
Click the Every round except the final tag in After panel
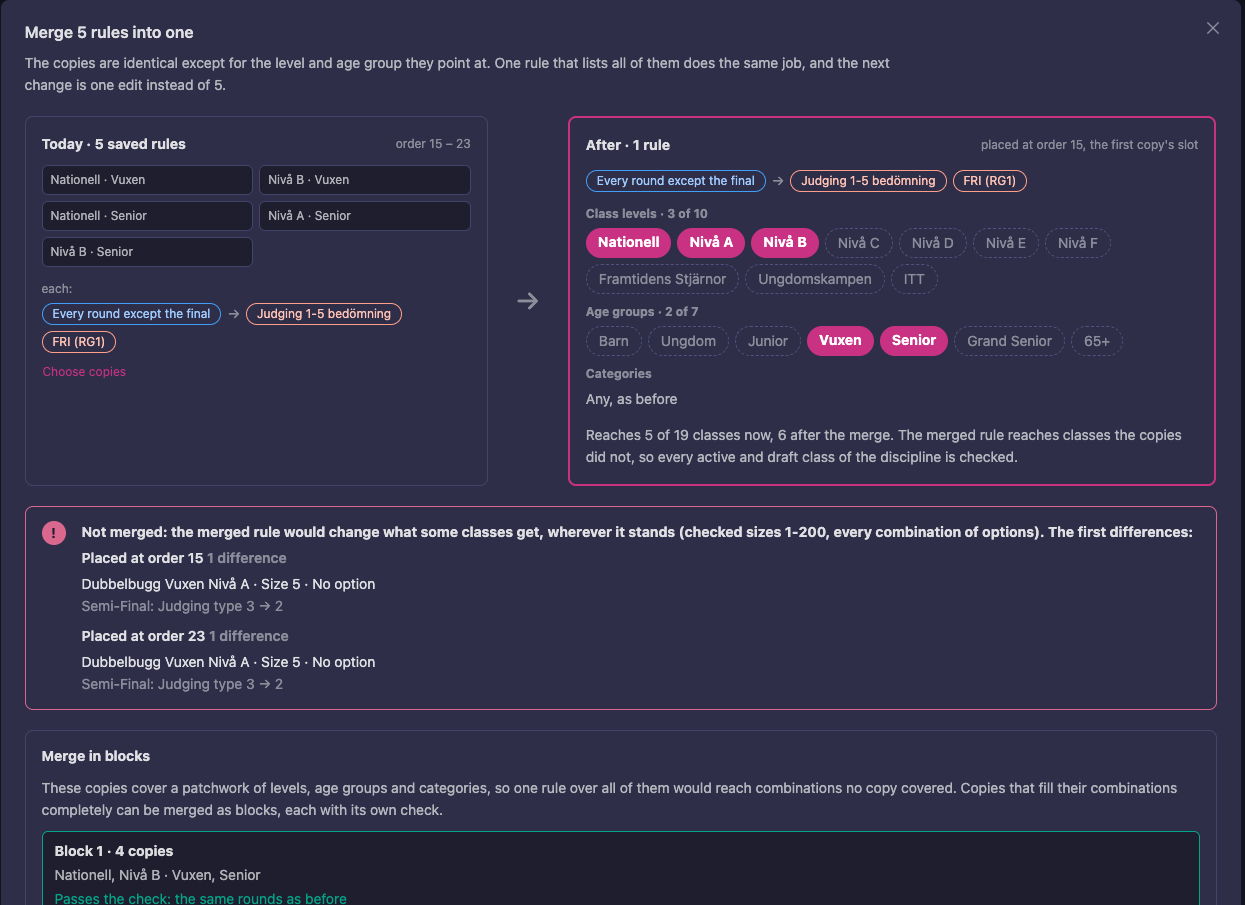pyautogui.click(x=676, y=181)
